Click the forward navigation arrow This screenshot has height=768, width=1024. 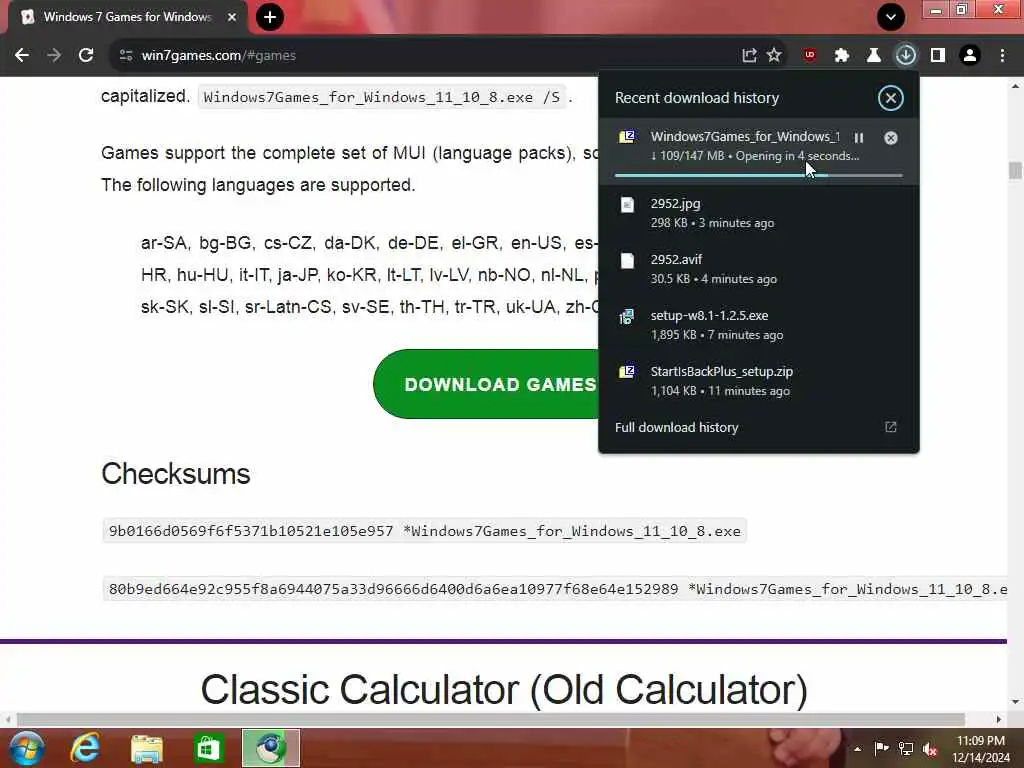[54, 56]
